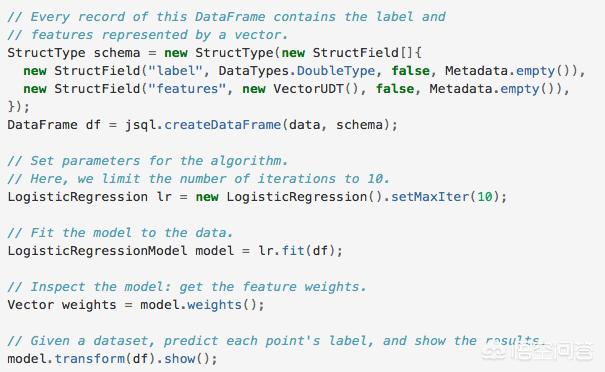Click the fit method in lr.fit(df)

[293, 250]
